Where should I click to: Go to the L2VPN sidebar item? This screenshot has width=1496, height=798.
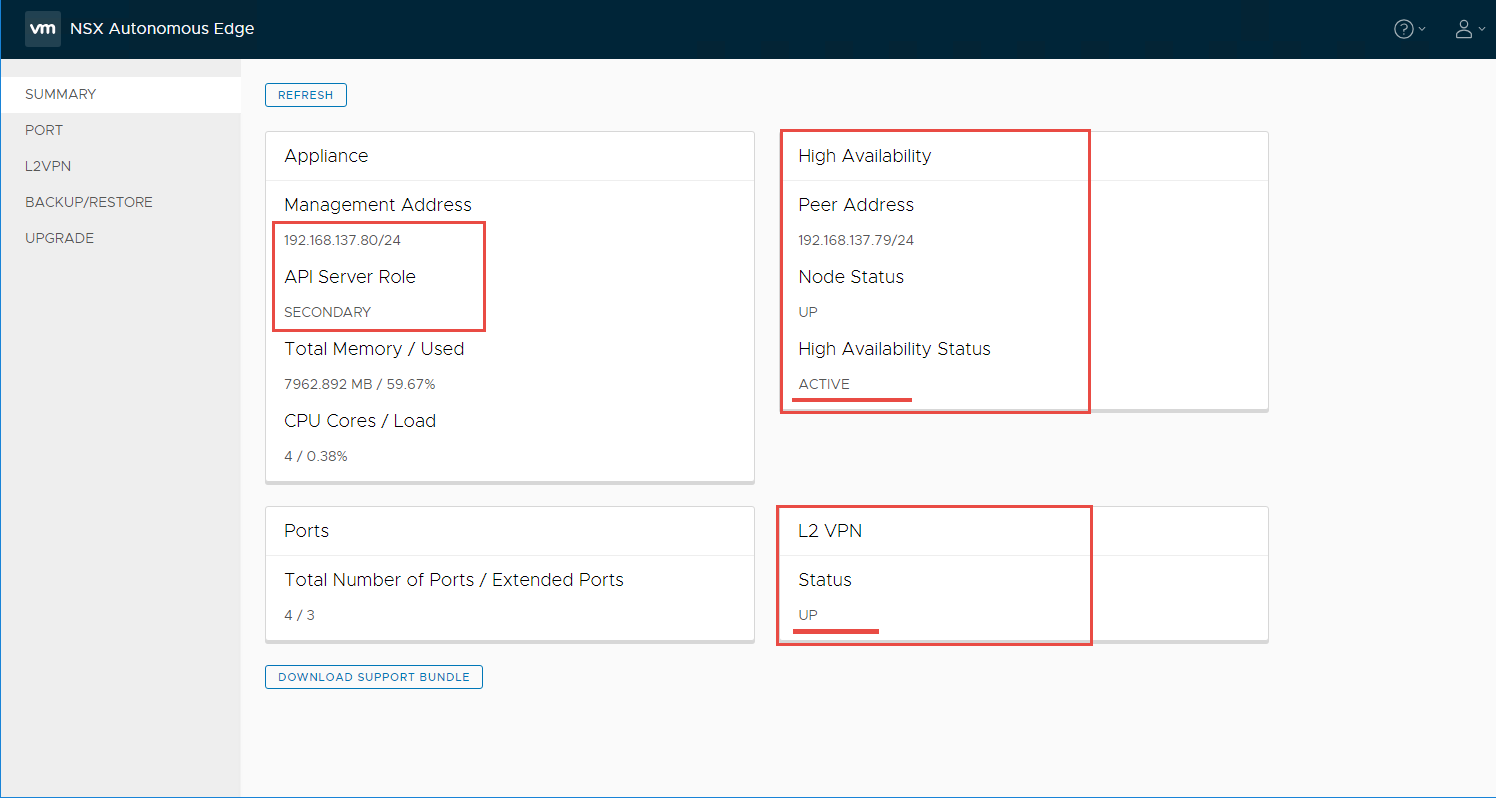(48, 166)
